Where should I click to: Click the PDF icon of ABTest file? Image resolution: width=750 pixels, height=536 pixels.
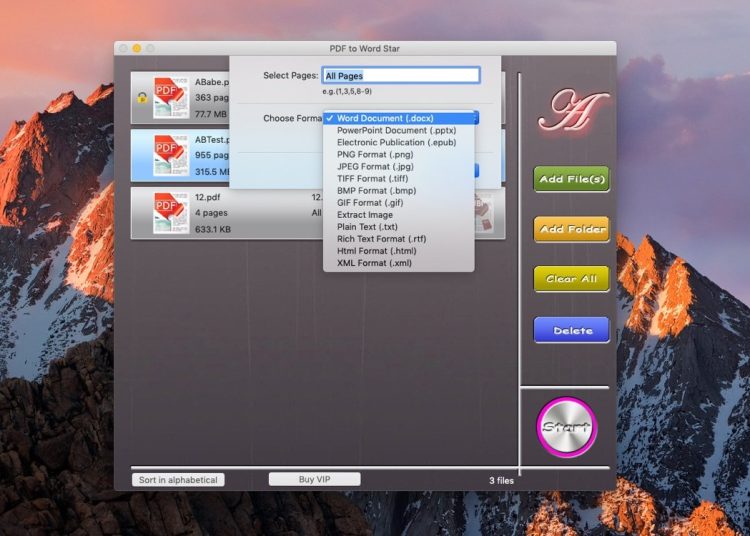pyautogui.click(x=170, y=155)
